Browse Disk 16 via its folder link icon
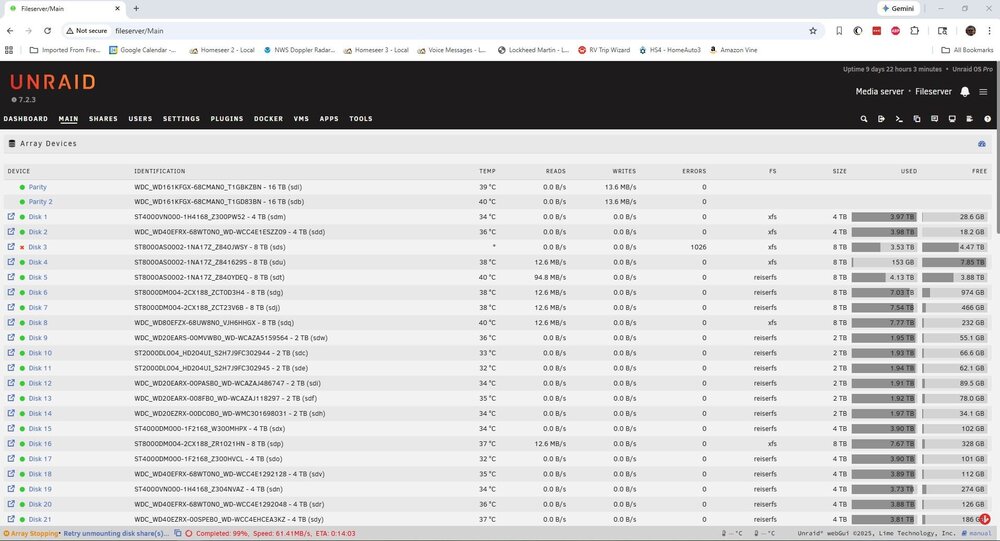Image resolution: width=1000 pixels, height=541 pixels. coord(11,443)
